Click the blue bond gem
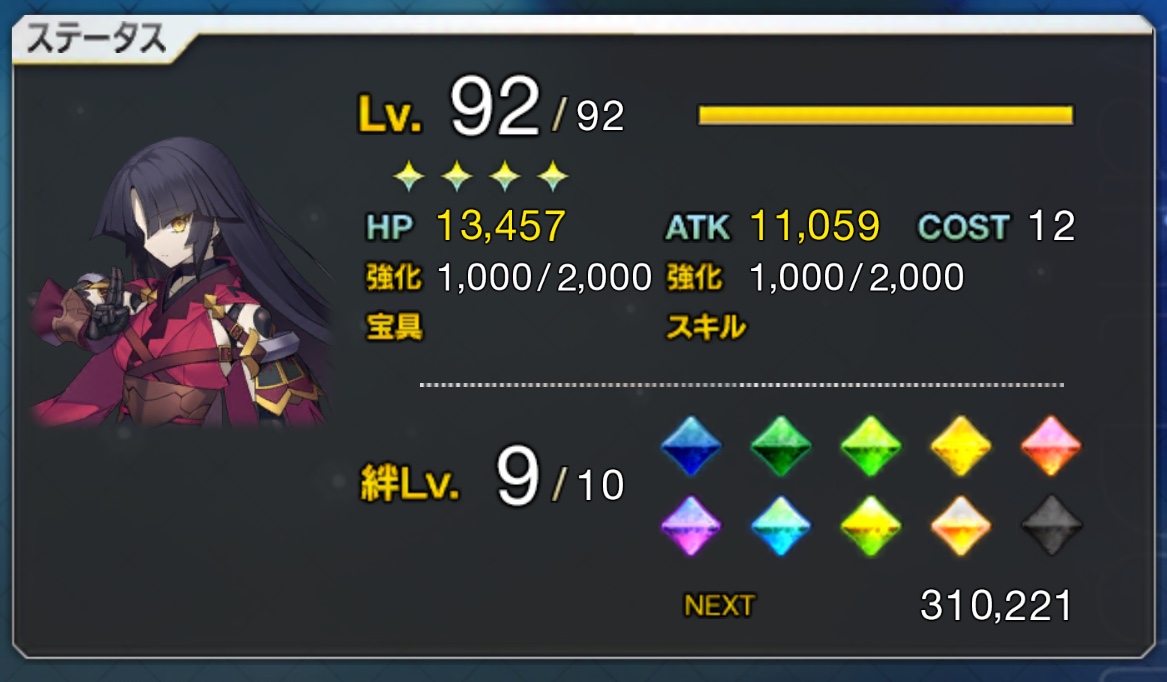Viewport: 1167px width, 682px height. click(x=691, y=446)
